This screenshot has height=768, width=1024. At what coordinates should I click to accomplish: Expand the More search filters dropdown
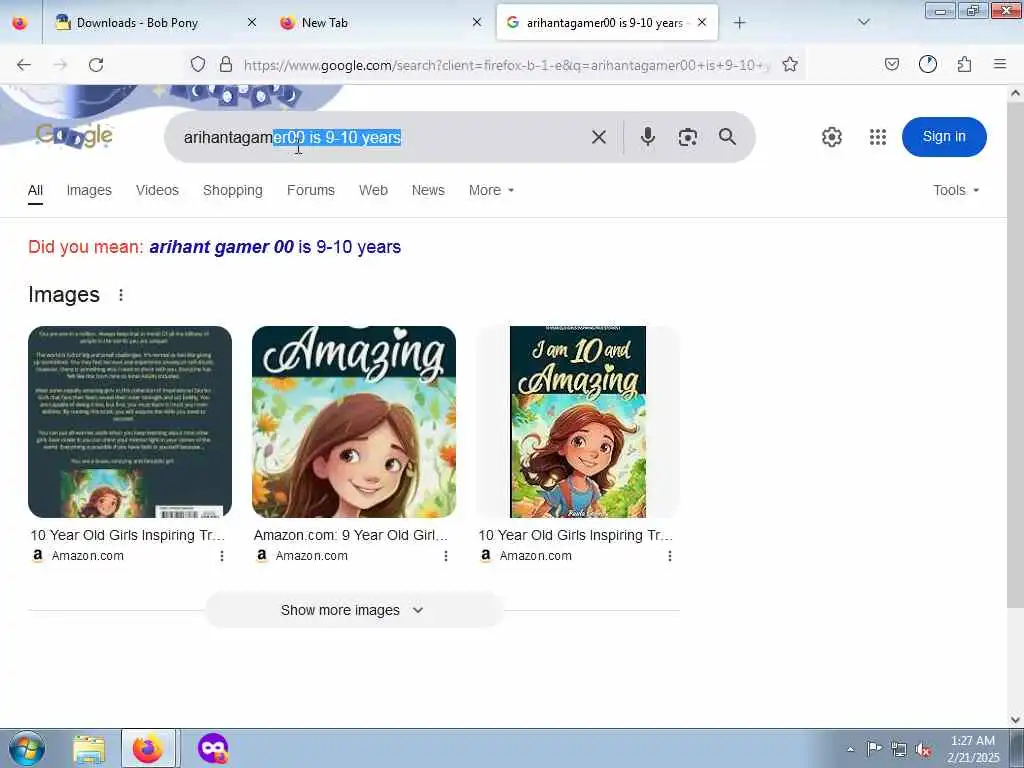[491, 190]
